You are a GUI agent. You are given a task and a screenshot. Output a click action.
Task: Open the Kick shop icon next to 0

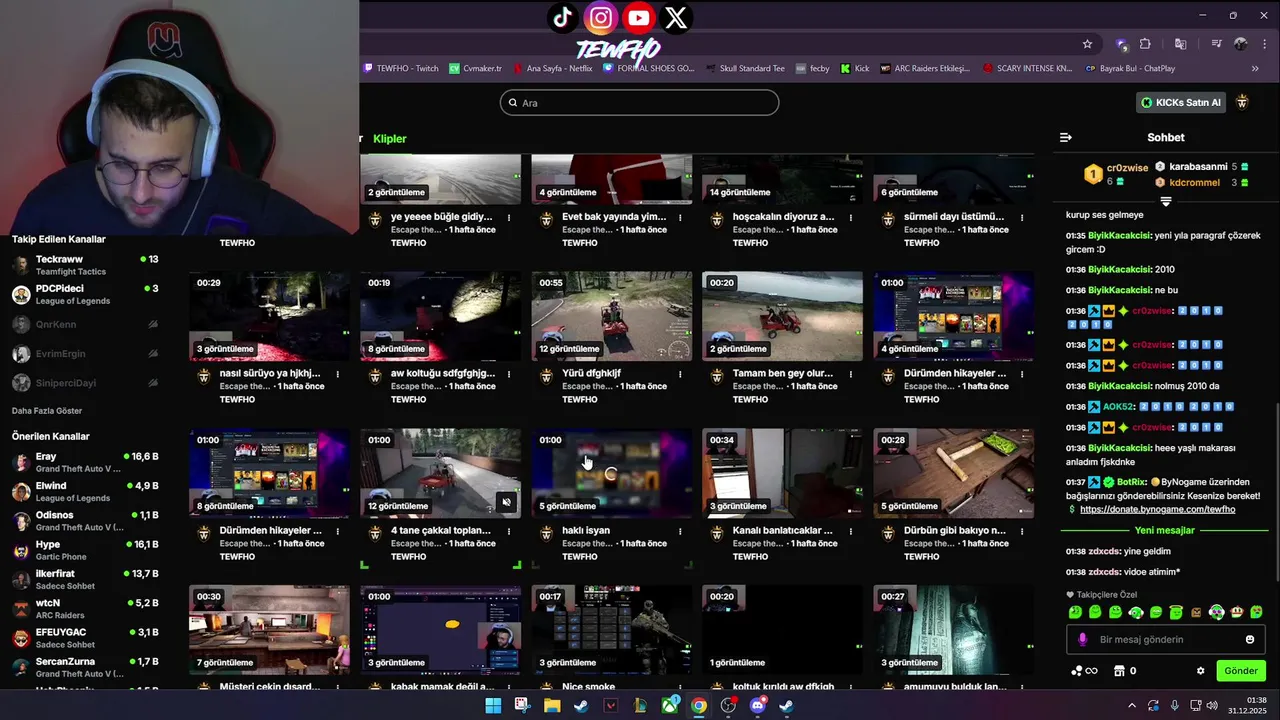[x=1120, y=671]
